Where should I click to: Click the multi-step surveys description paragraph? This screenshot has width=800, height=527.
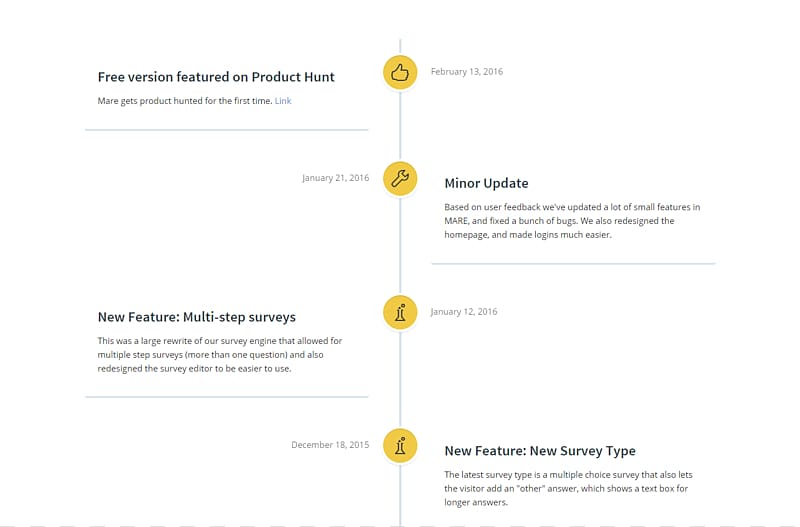[x=220, y=355]
